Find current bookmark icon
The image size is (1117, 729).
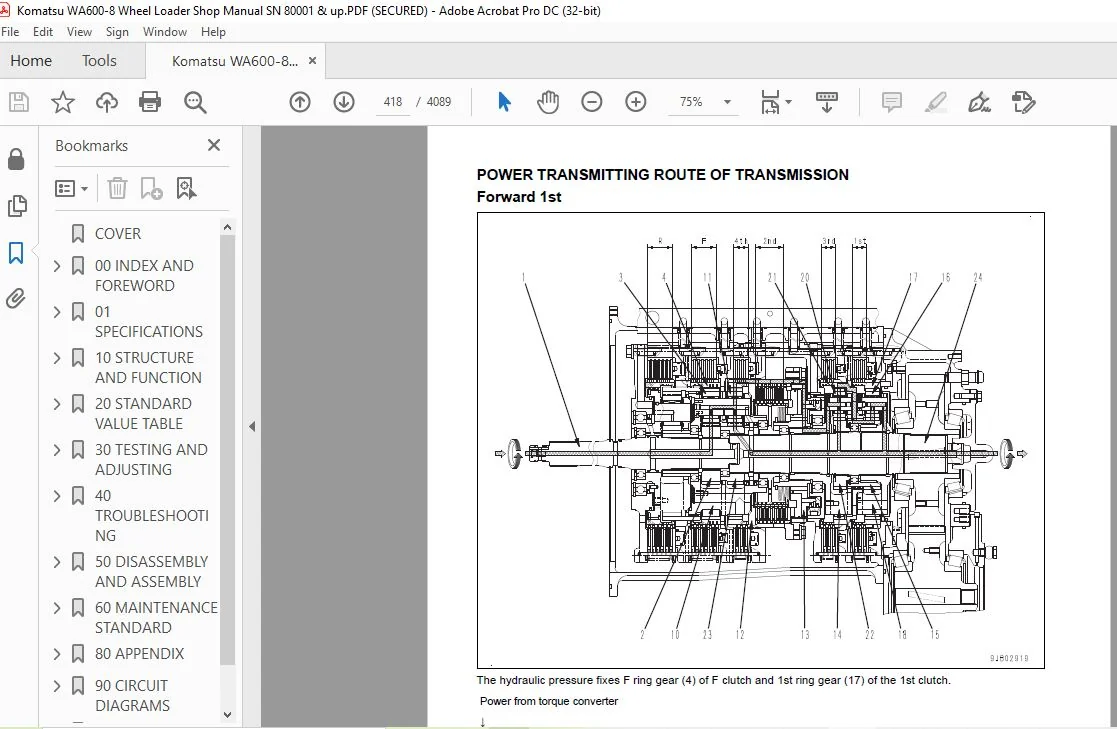[186, 188]
